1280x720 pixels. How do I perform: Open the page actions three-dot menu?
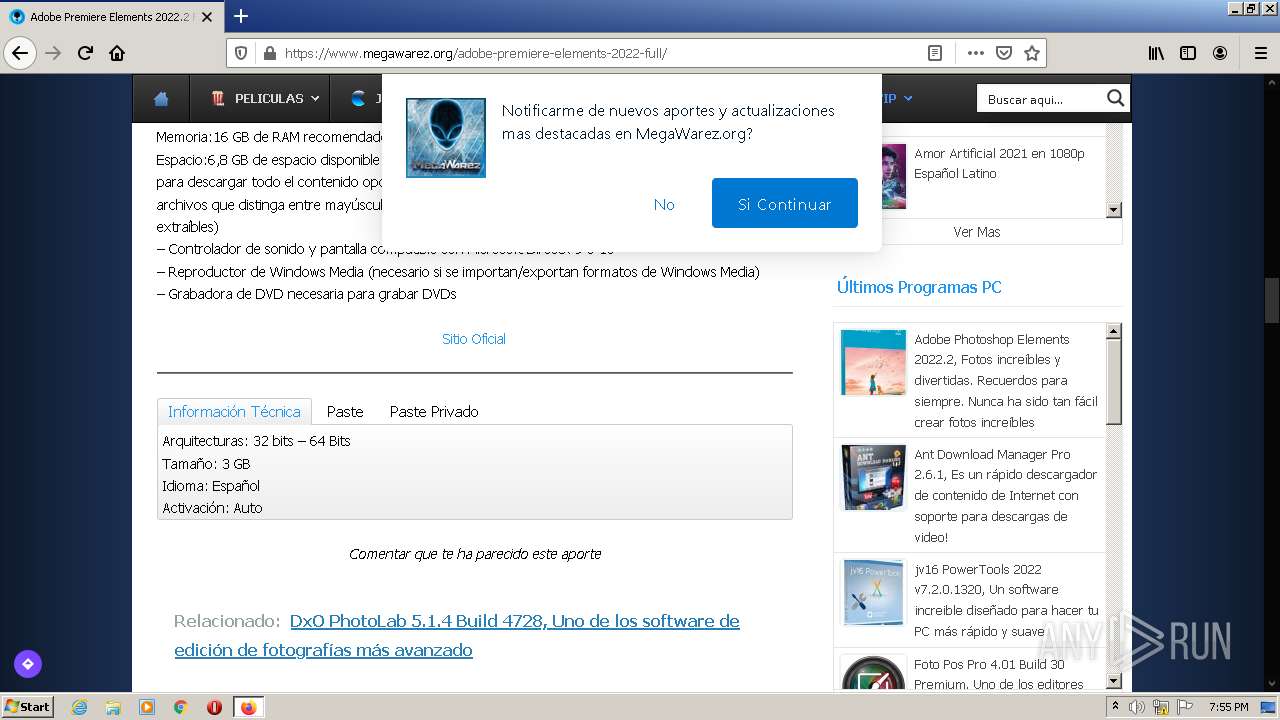click(975, 53)
